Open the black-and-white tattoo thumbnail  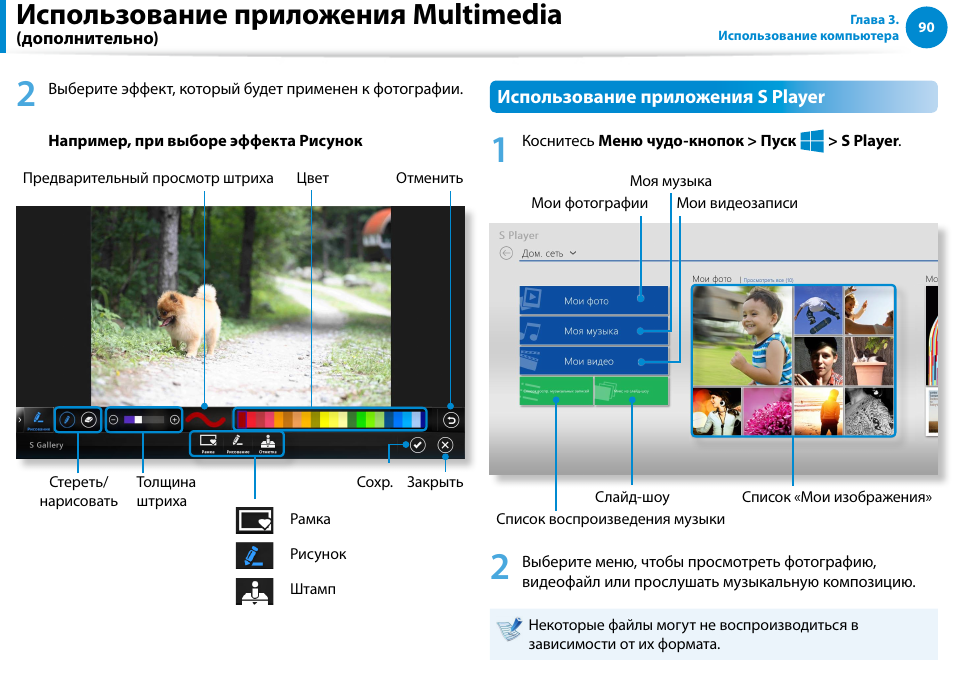tap(869, 411)
